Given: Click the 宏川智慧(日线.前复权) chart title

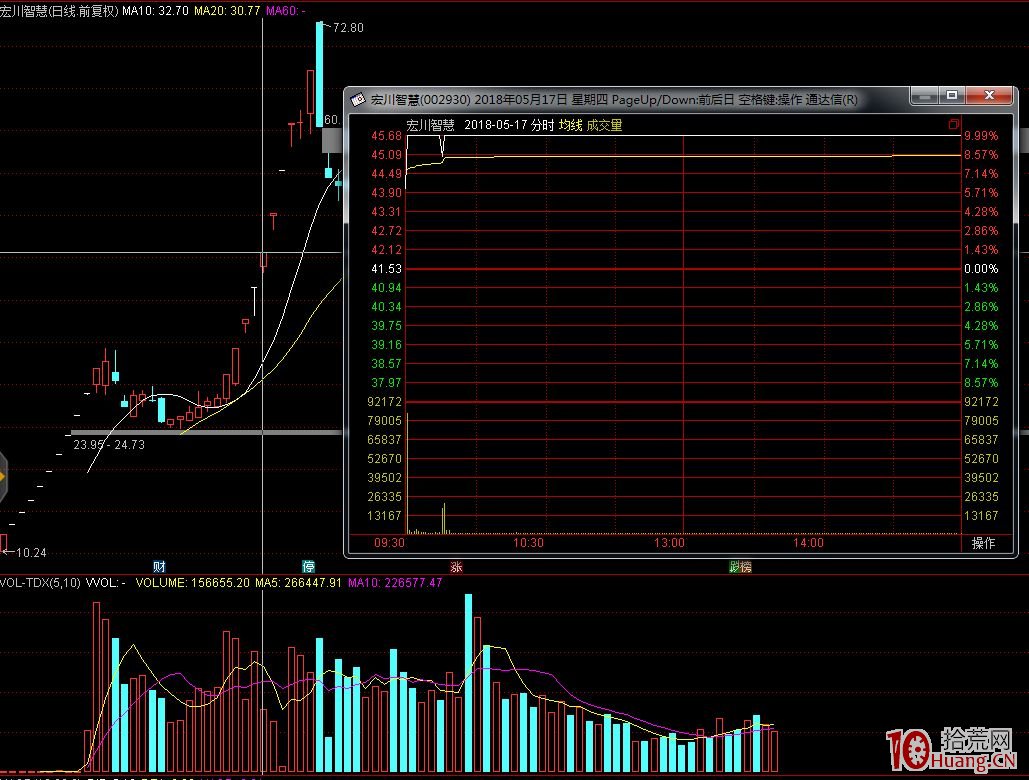Looking at the screenshot, I should (59, 10).
